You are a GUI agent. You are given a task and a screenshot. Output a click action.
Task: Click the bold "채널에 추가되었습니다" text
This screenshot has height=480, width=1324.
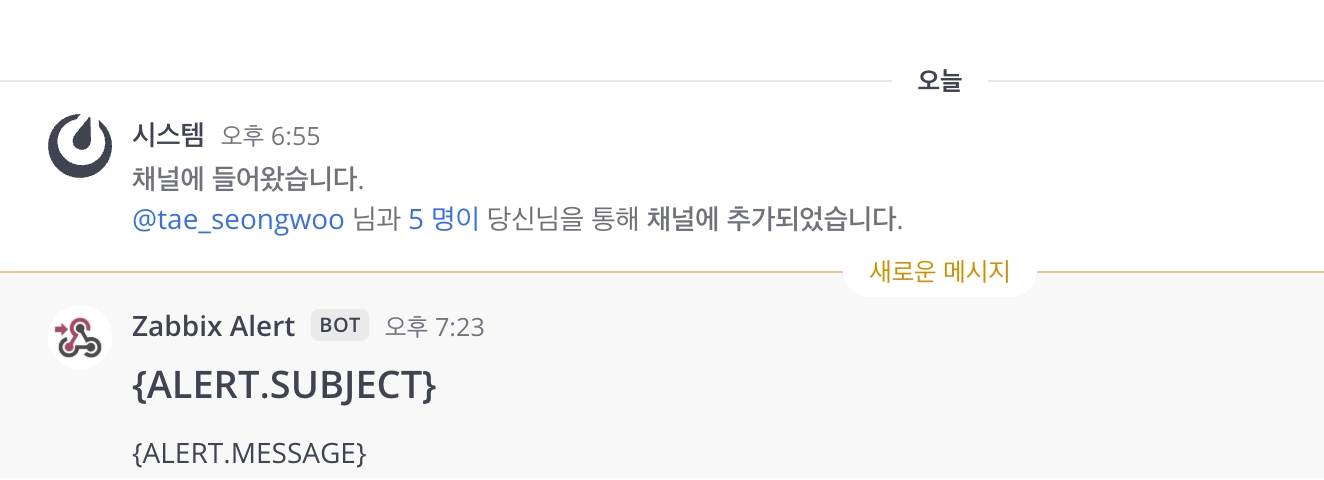771,218
